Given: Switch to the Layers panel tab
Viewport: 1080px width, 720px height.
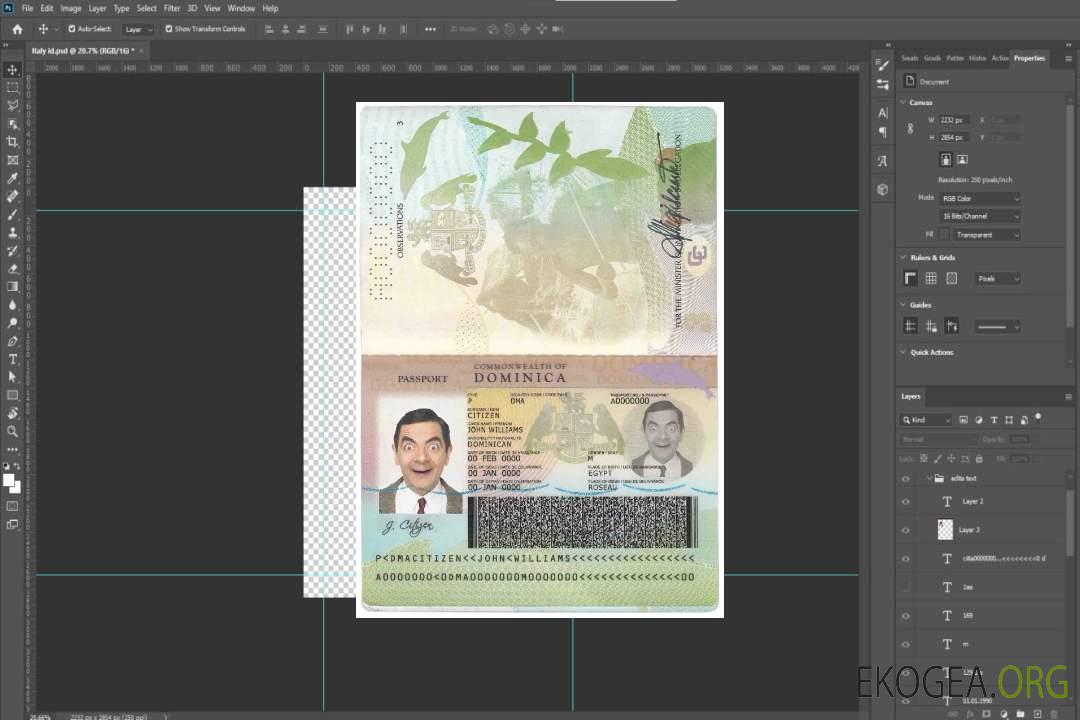Looking at the screenshot, I should (x=911, y=396).
